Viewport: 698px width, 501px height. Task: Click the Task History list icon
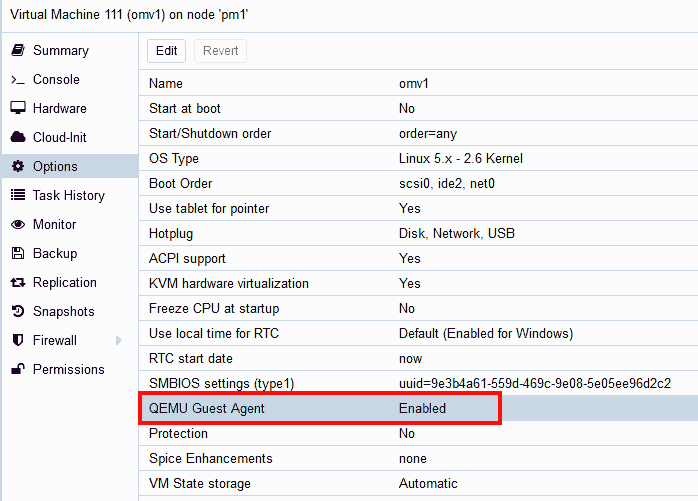click(18, 195)
